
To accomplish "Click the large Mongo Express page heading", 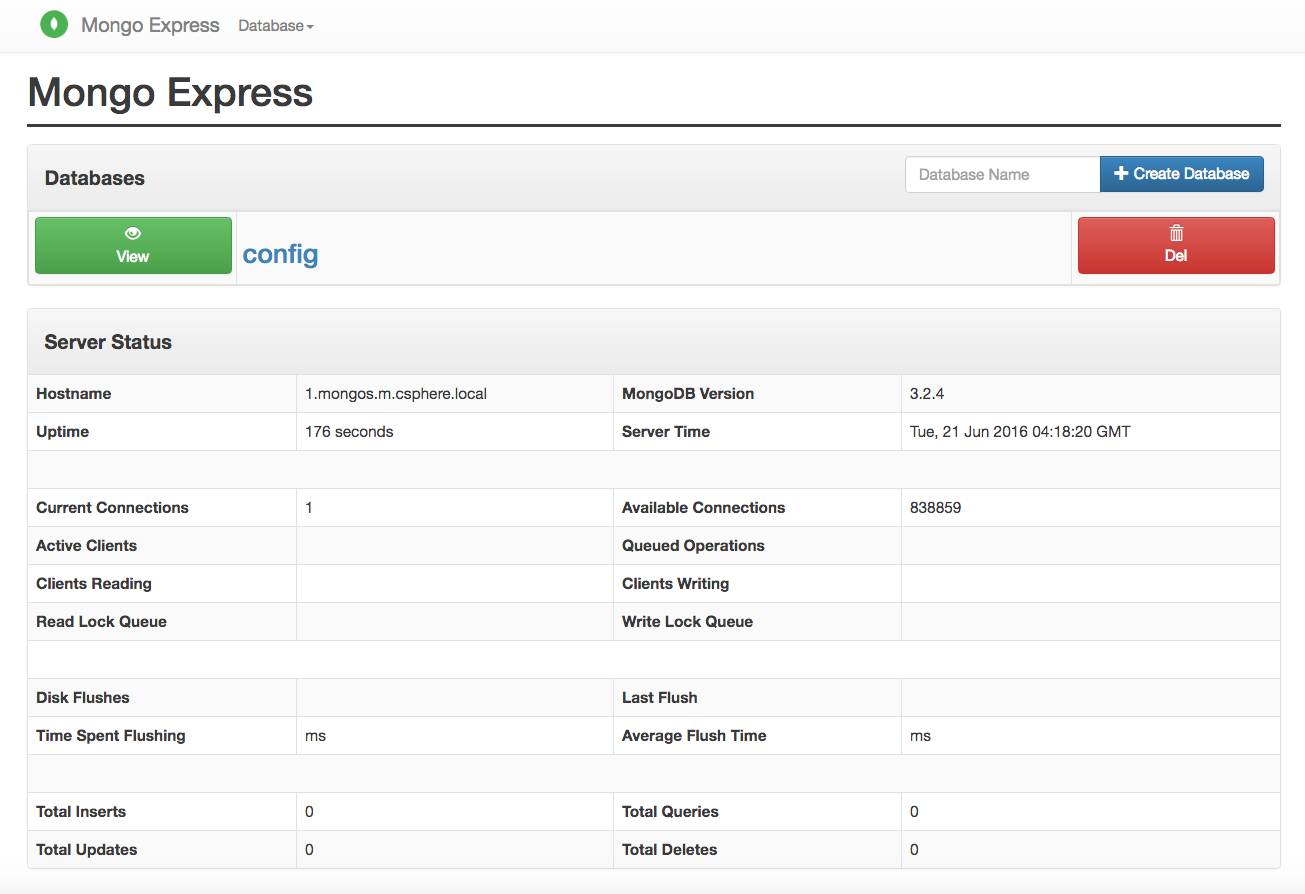I will point(170,93).
